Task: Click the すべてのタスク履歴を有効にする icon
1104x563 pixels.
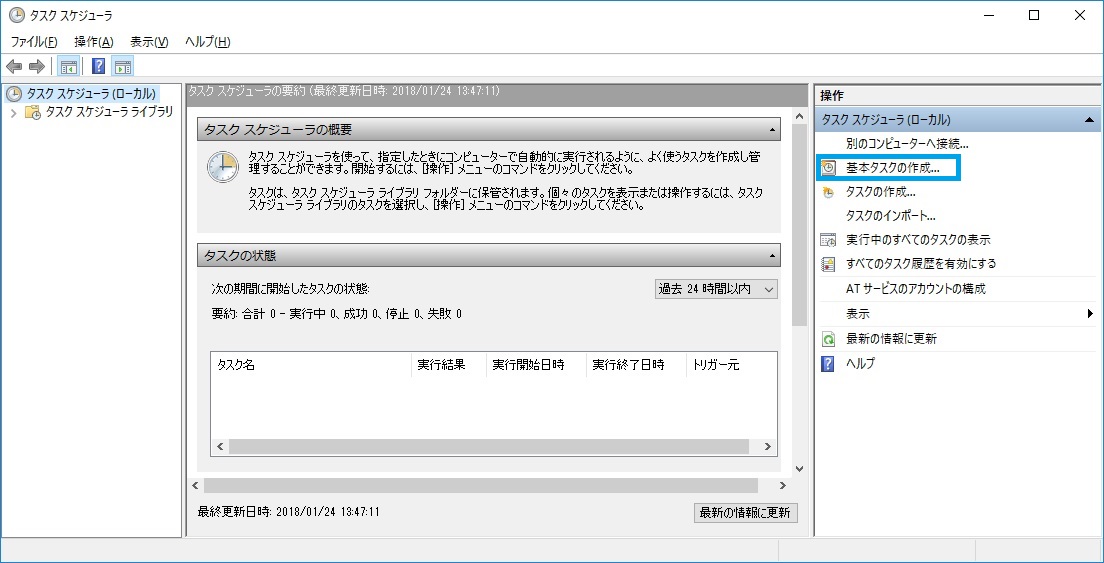Action: point(829,265)
